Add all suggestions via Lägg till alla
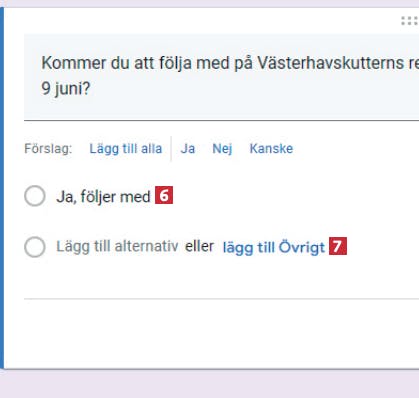The height and width of the screenshot is (398, 419). [126, 148]
